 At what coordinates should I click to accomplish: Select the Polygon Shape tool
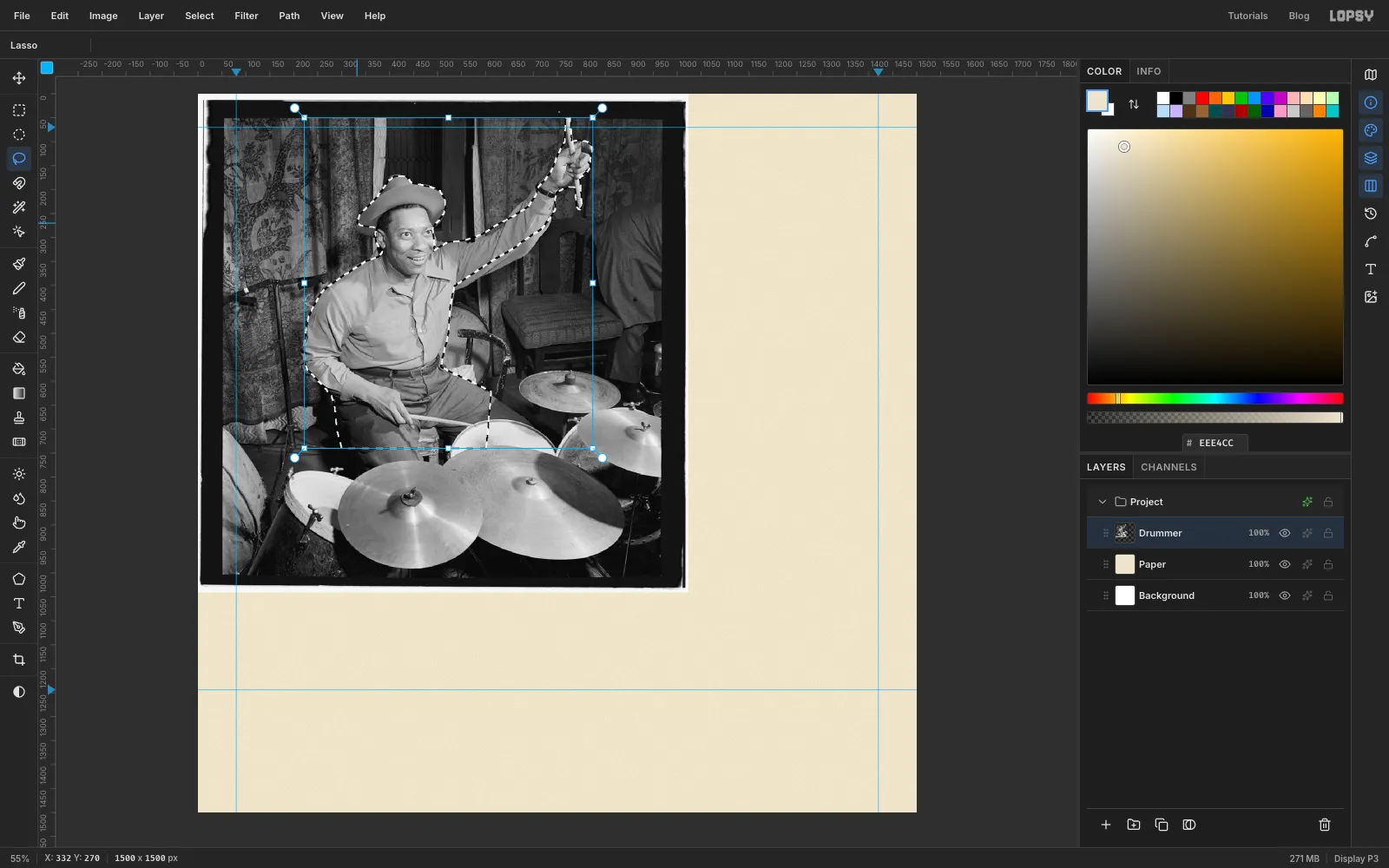(x=19, y=579)
